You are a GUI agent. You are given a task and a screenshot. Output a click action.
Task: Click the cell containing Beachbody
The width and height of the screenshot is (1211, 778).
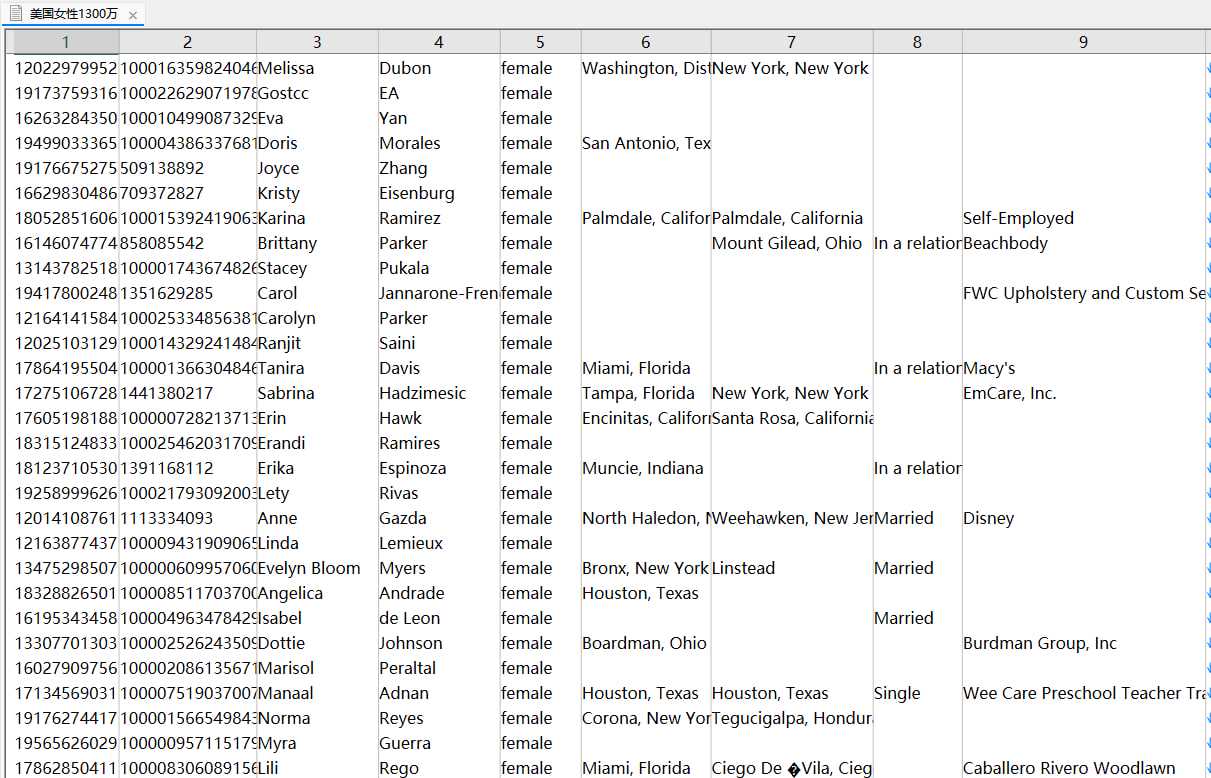click(x=1084, y=243)
